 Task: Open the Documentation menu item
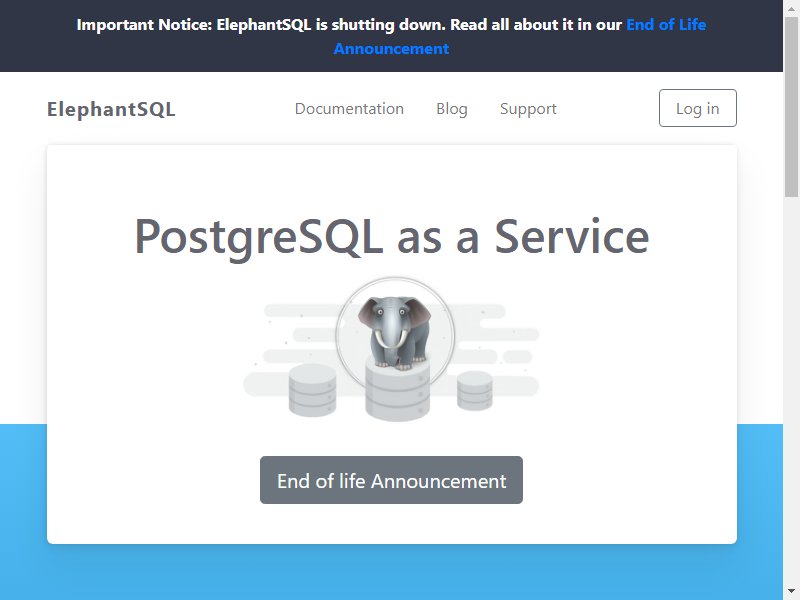point(349,109)
